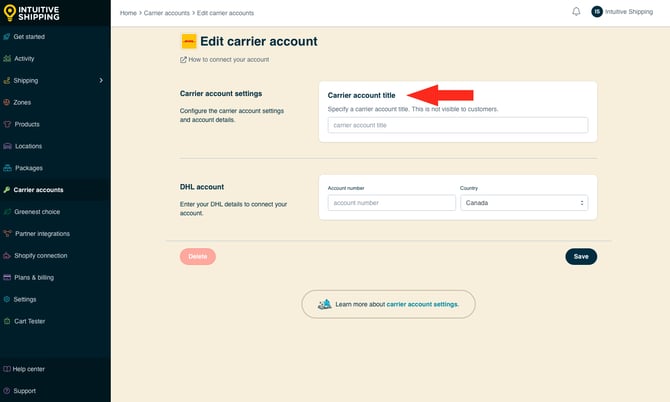The height and width of the screenshot is (402, 670).
Task: Focus the carrier account title field
Action: click(x=458, y=125)
